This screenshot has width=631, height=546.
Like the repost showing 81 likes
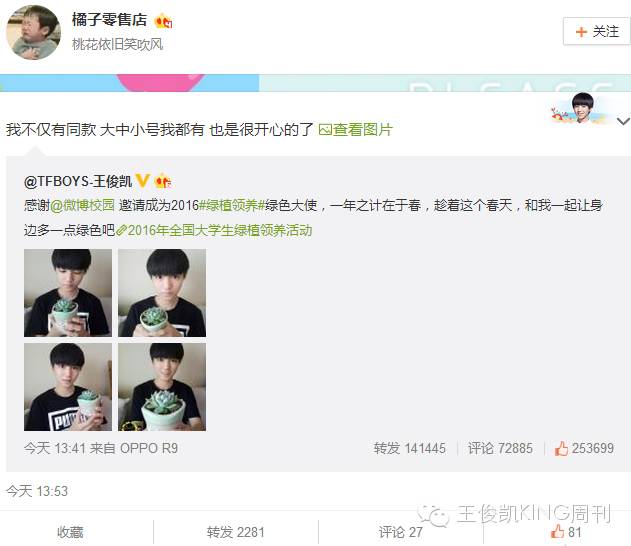click(x=566, y=532)
